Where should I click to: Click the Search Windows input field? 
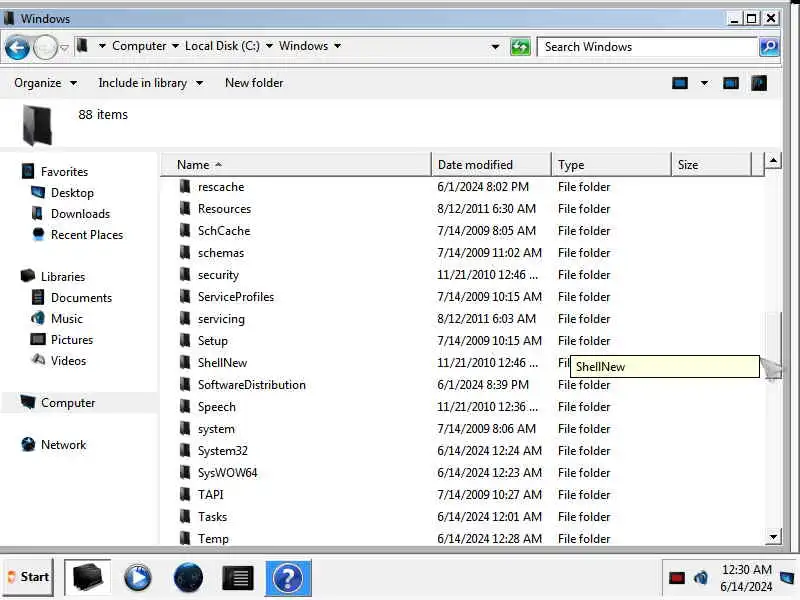[x=647, y=47]
